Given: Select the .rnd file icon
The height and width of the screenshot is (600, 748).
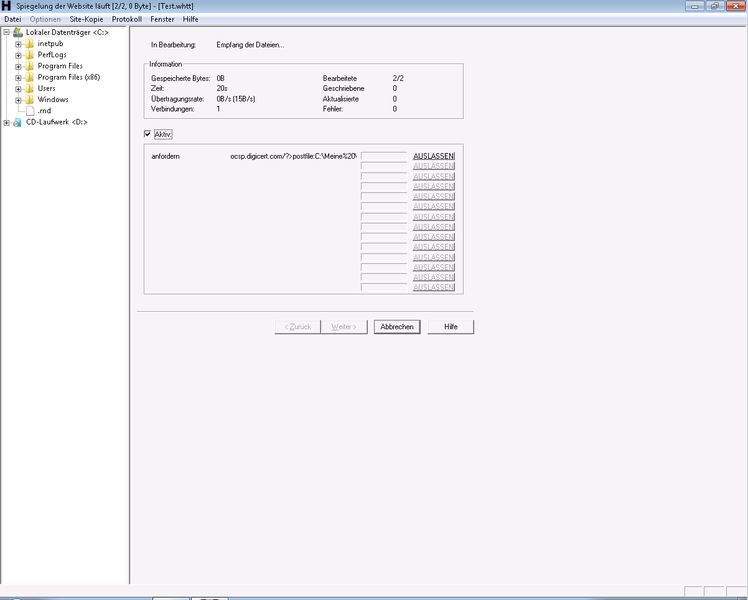Looking at the screenshot, I should pos(30,111).
